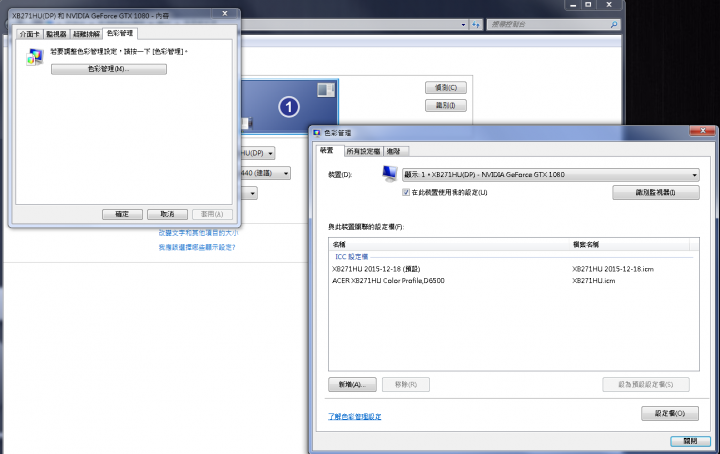This screenshot has height=454, width=720.
Task: Uncheck 在此裝置使用我的設定 checkbox
Action: pyautogui.click(x=406, y=192)
